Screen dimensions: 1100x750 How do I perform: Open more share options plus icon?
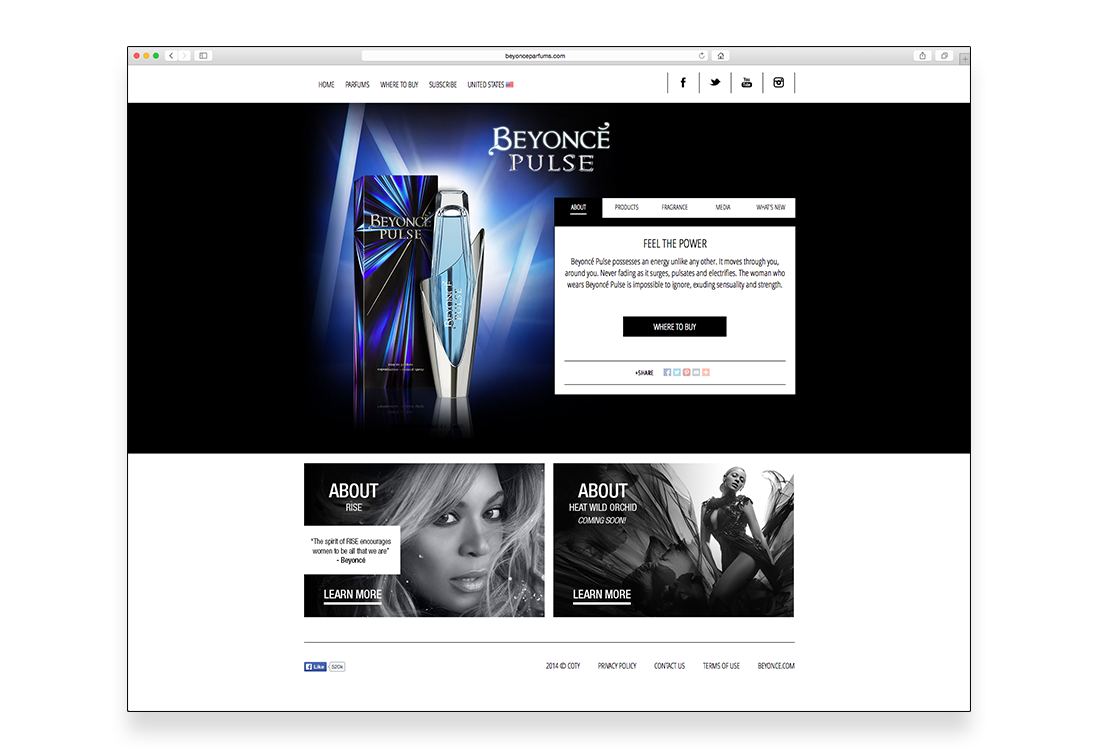pos(706,373)
